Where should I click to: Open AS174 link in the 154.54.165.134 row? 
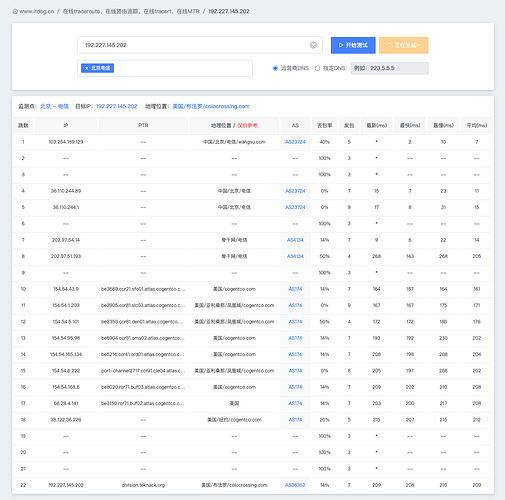tap(295, 354)
